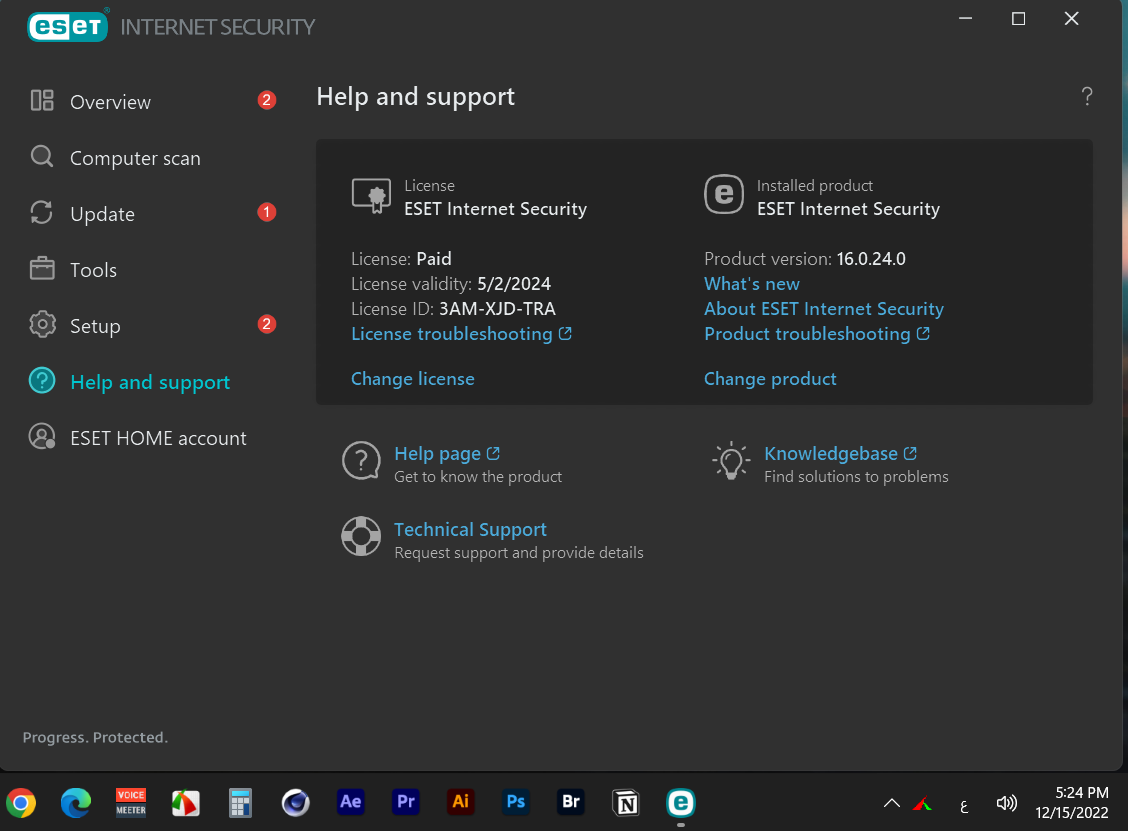Open About ESET Internet Security
1128x831 pixels.
824,309
